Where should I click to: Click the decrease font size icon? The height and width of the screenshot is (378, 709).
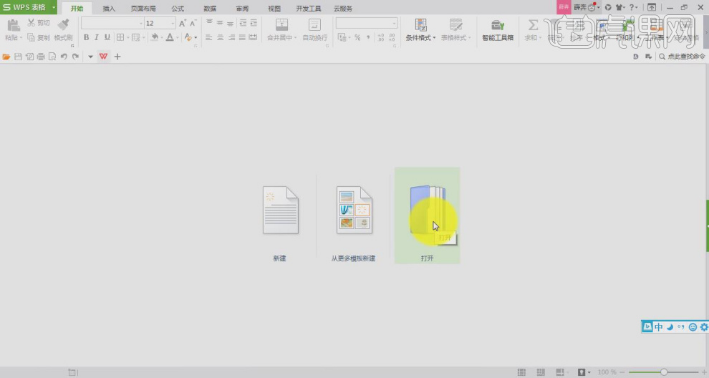point(193,23)
